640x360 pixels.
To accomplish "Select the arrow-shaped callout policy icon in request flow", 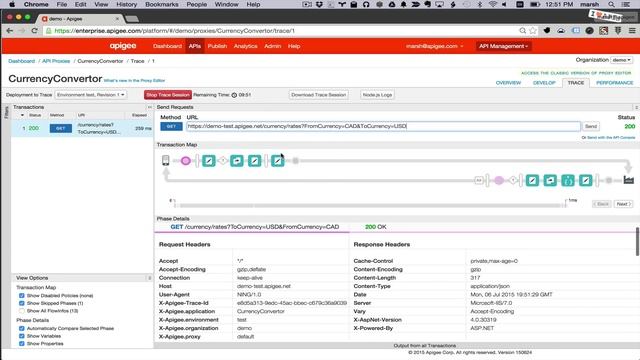I will (x=237, y=161).
